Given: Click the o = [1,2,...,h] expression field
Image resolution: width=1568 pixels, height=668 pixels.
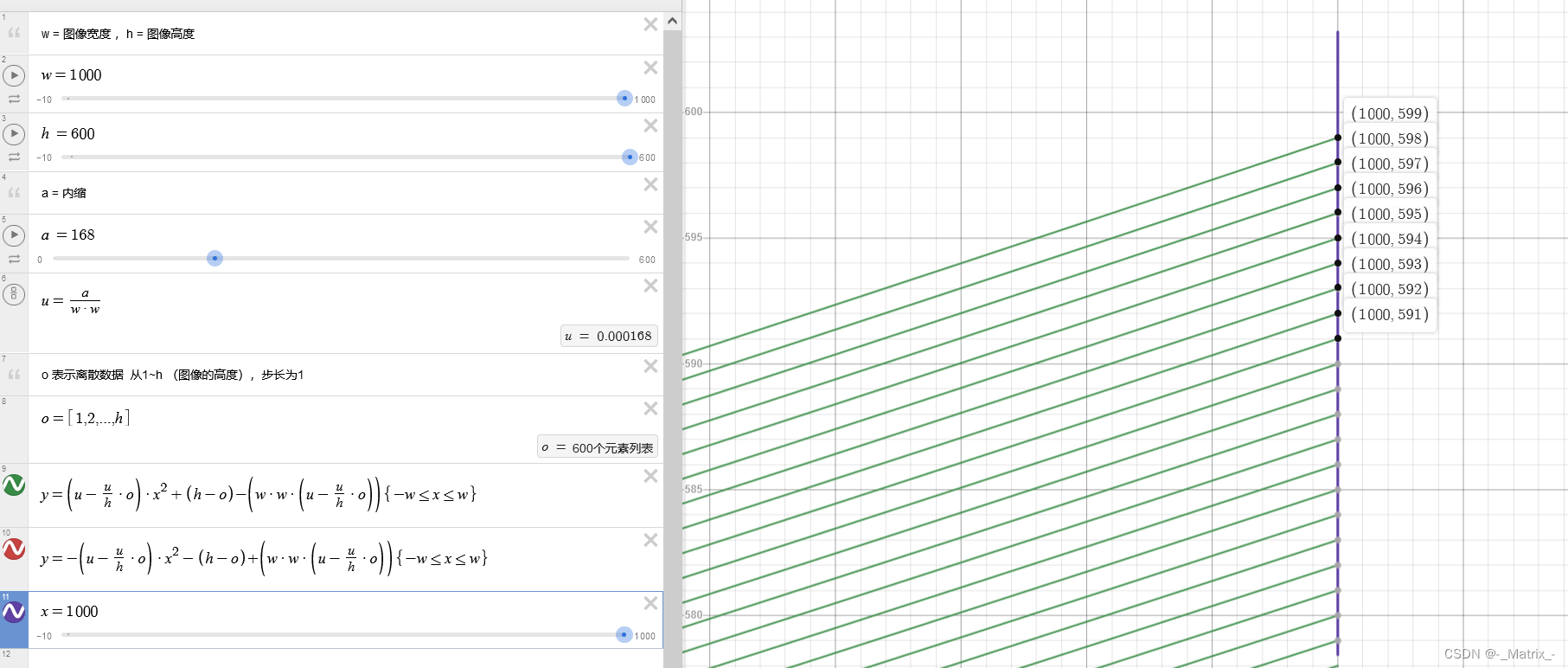Looking at the screenshot, I should pyautogui.click(x=86, y=418).
